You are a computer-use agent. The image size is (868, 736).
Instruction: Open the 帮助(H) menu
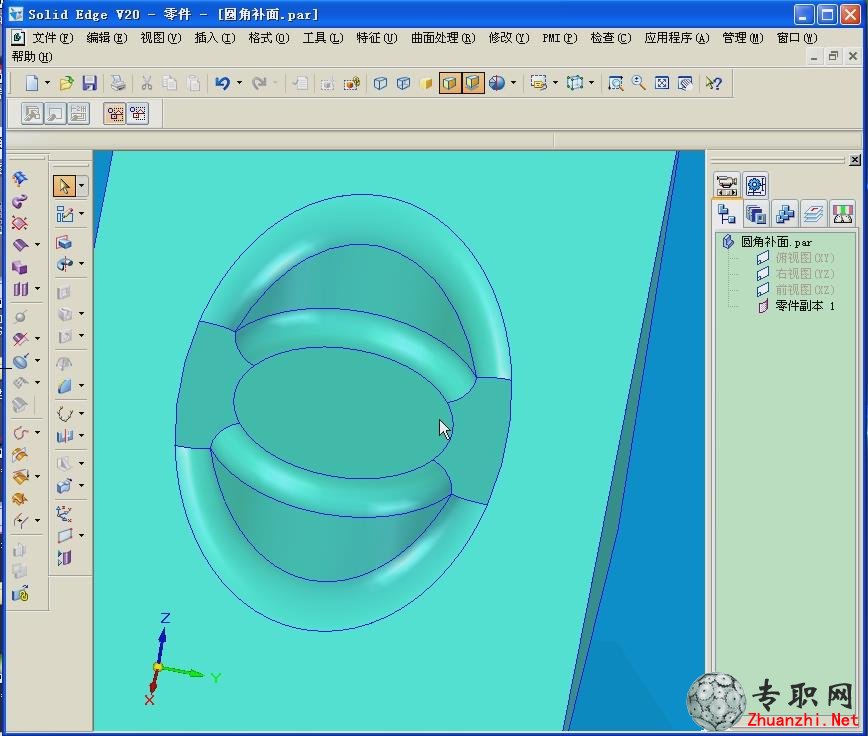32,56
